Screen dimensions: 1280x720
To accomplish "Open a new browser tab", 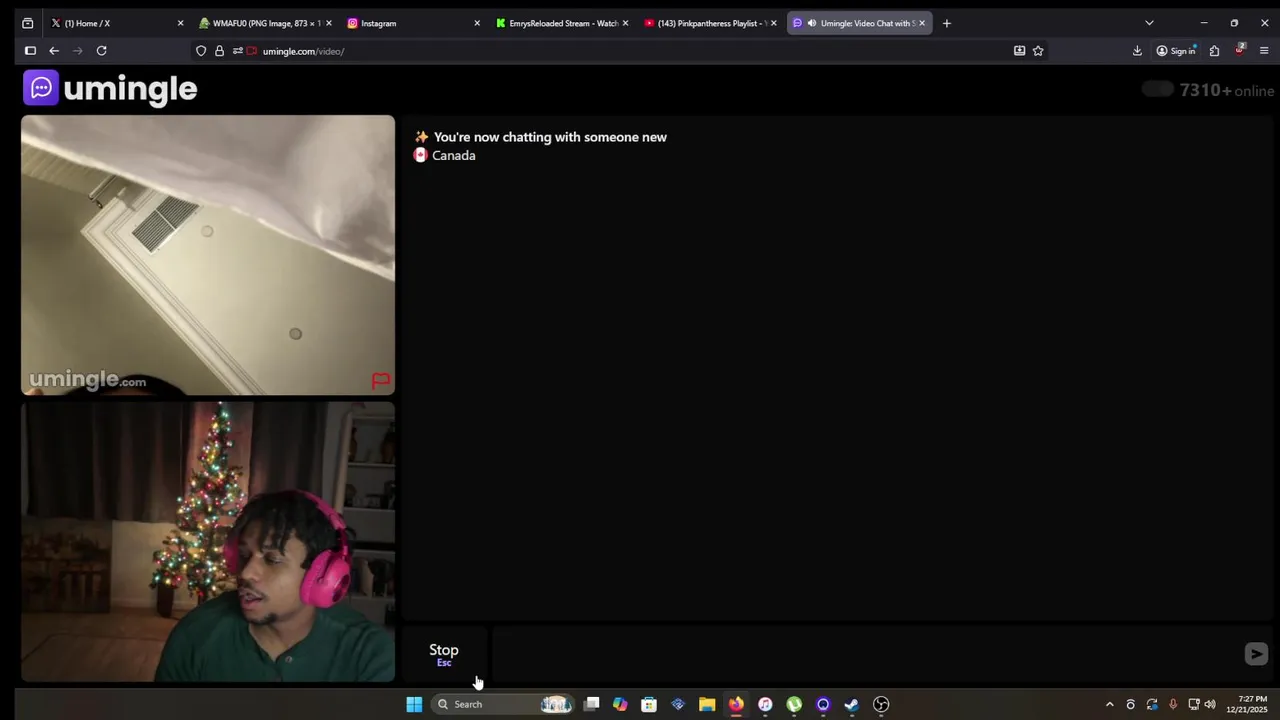I will (x=946, y=23).
